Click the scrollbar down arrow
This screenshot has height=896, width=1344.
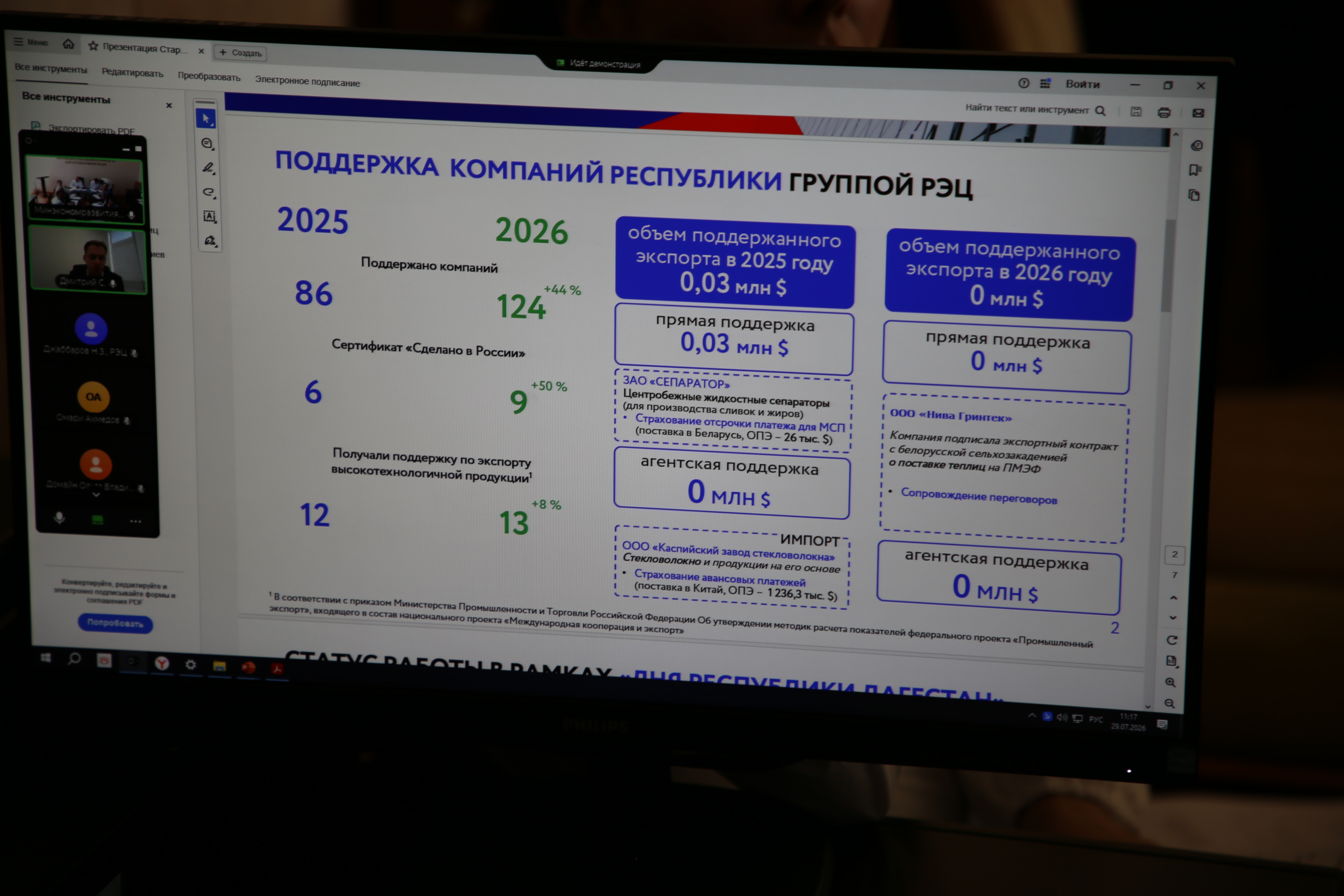coord(1148,707)
